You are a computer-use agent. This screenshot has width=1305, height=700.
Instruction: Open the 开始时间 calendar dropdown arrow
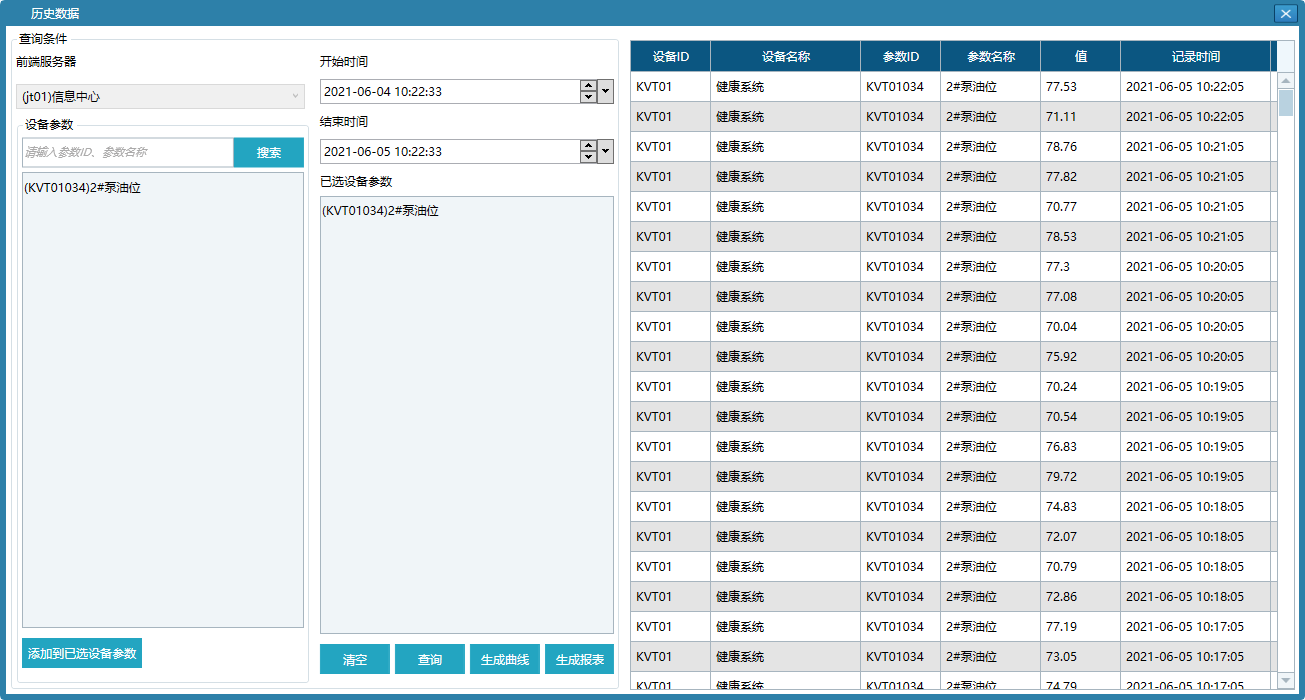tap(606, 92)
